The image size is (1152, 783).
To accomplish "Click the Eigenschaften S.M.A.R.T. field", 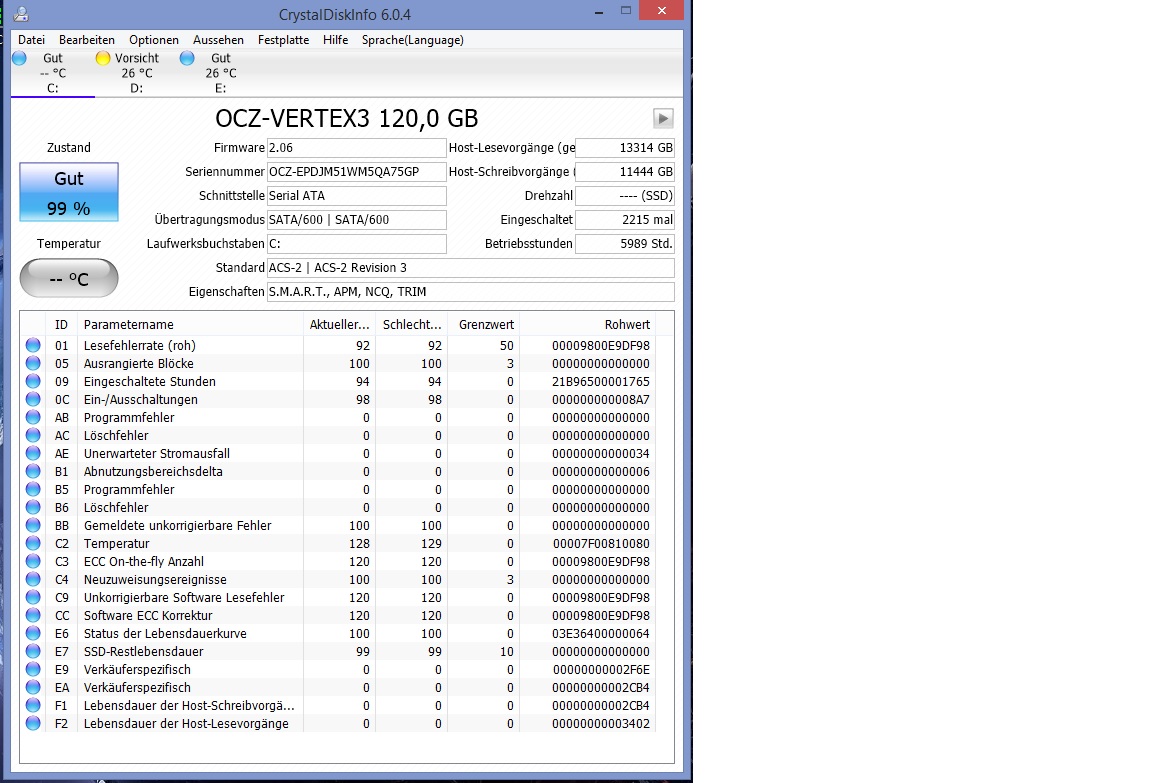I will pyautogui.click(x=470, y=292).
